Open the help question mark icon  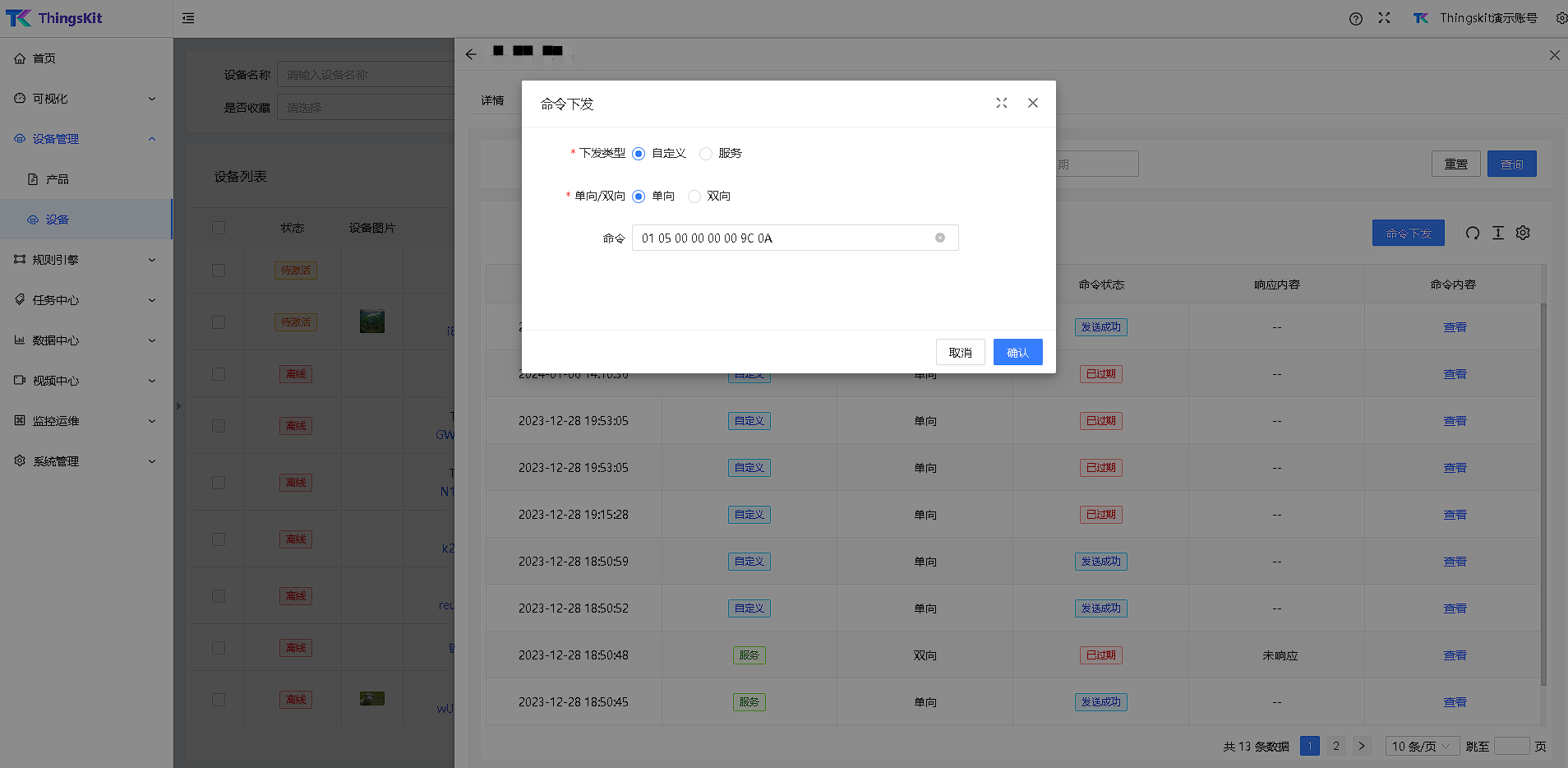click(1355, 19)
